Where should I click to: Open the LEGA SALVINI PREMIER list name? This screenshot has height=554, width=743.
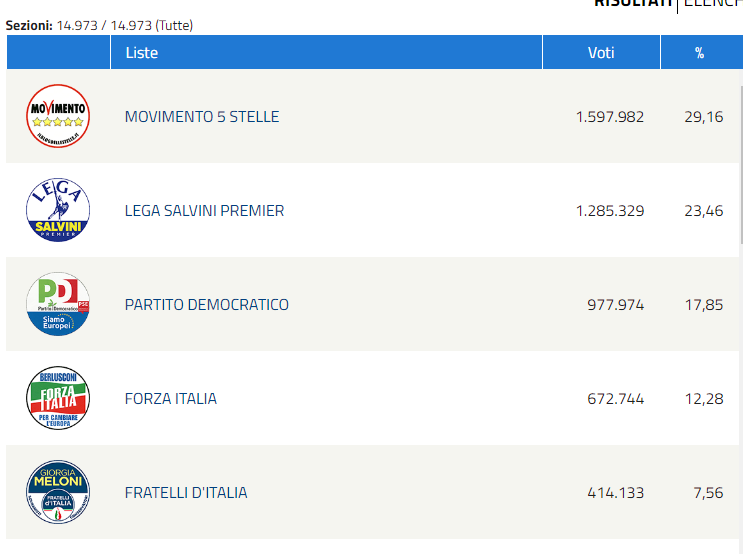click(x=204, y=210)
